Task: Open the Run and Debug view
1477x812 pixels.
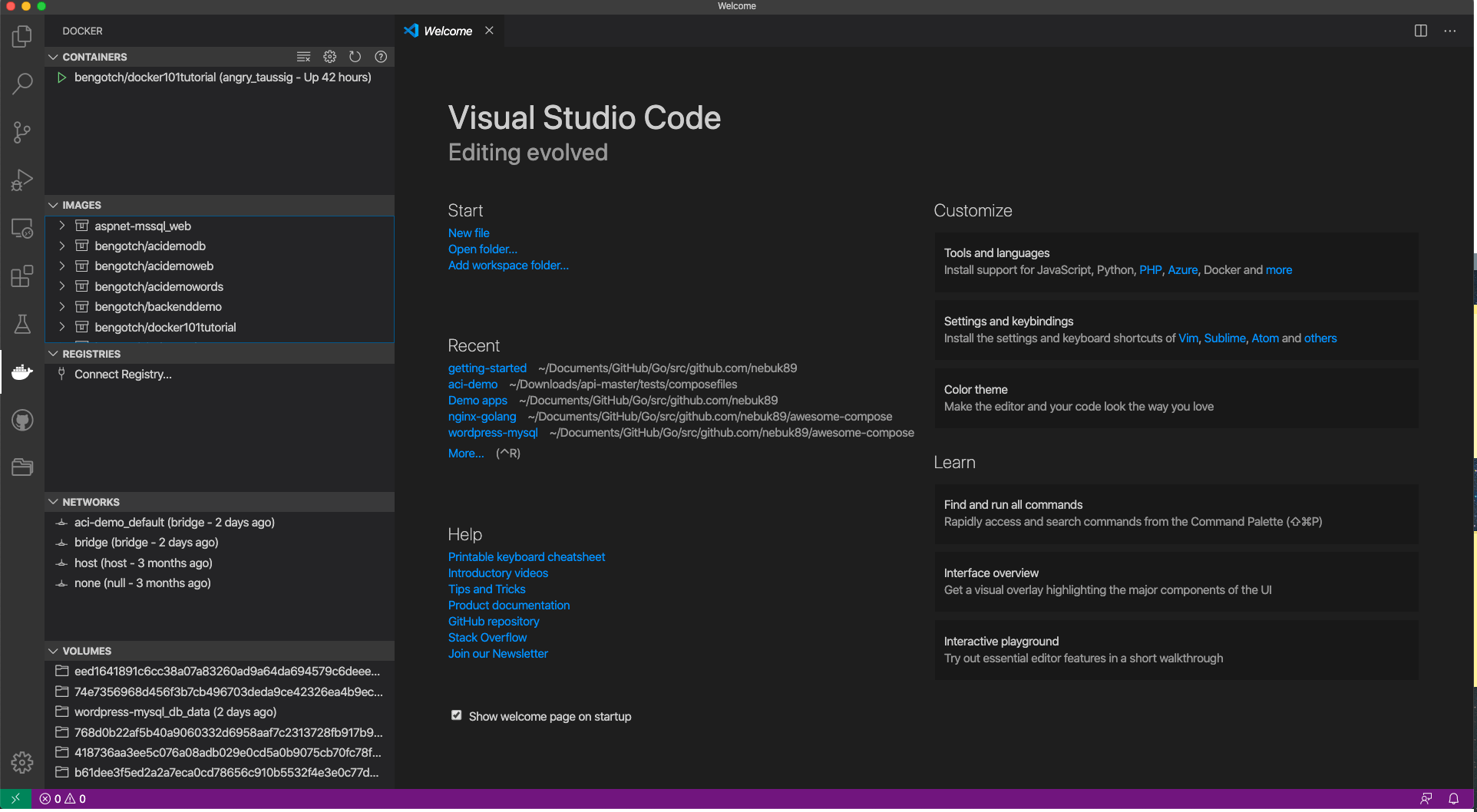Action: tap(22, 180)
